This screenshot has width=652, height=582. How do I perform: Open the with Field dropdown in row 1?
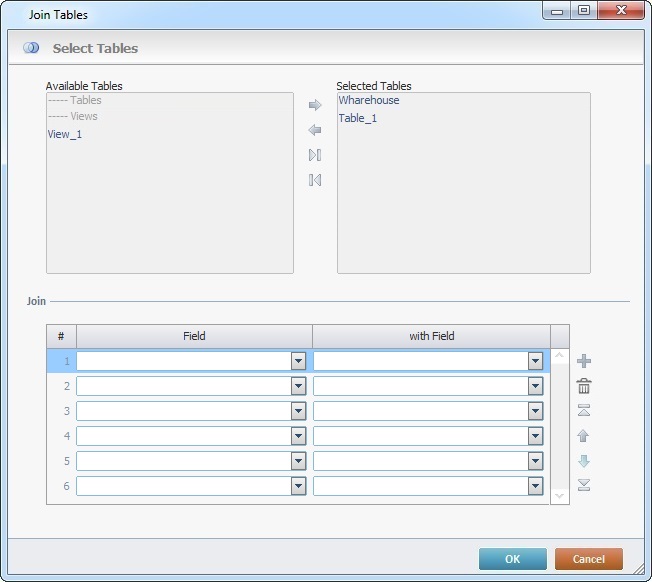pyautogui.click(x=535, y=361)
